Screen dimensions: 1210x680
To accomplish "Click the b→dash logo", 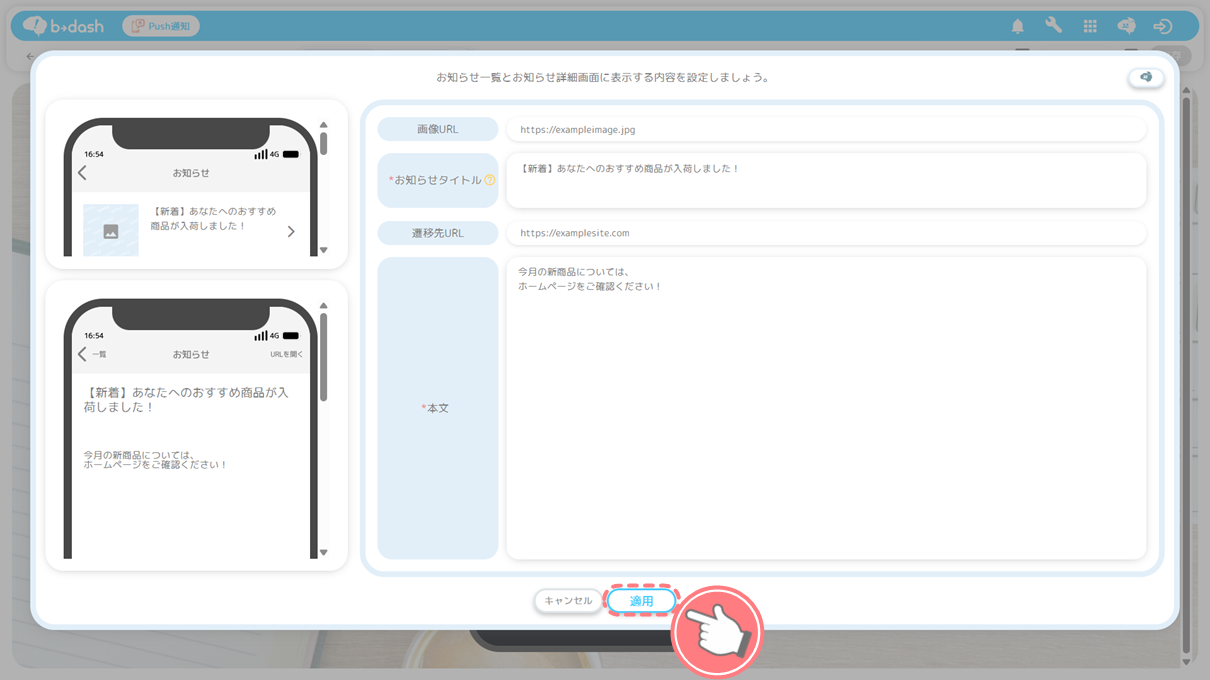I will [x=64, y=26].
